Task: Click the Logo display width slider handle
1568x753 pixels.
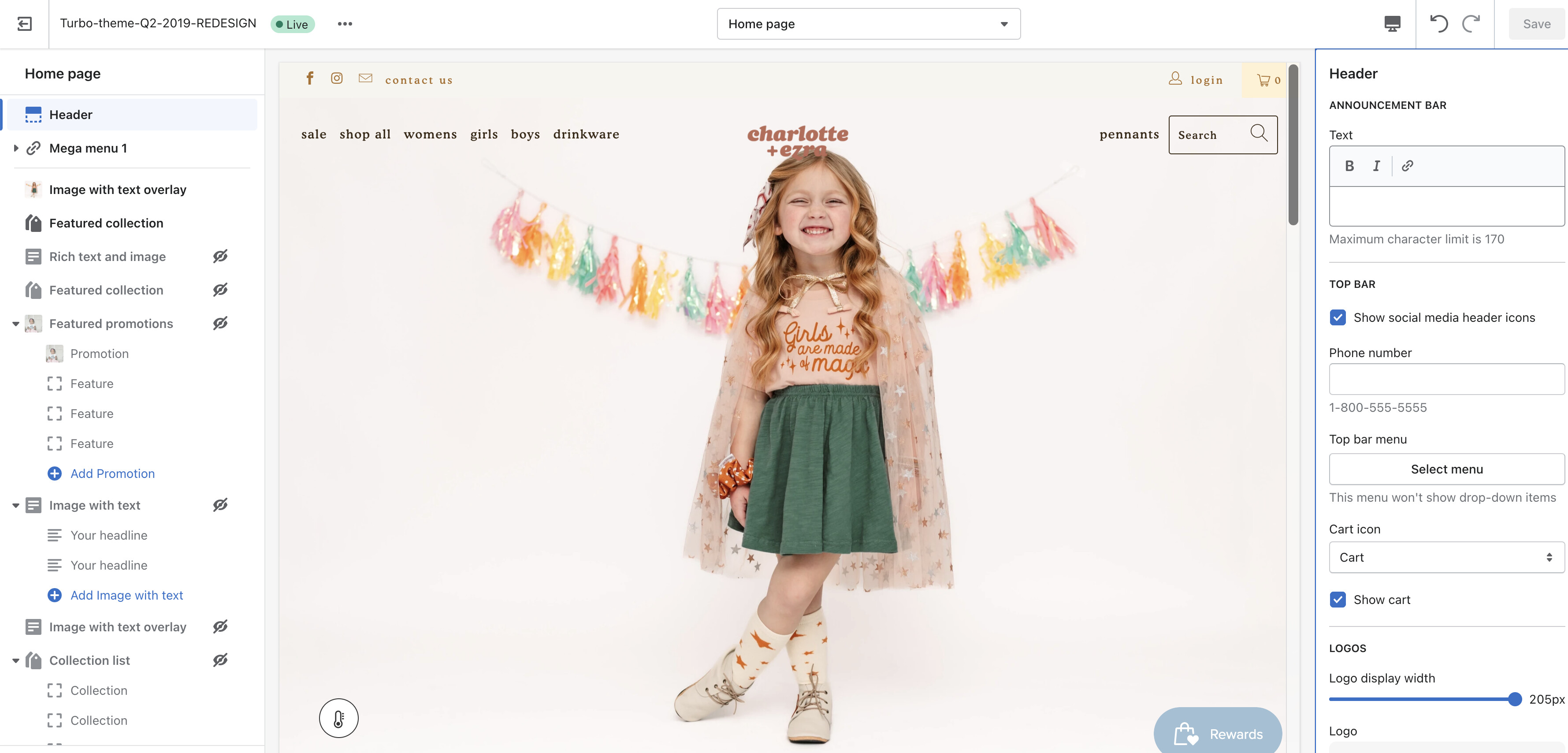Action: click(x=1515, y=699)
